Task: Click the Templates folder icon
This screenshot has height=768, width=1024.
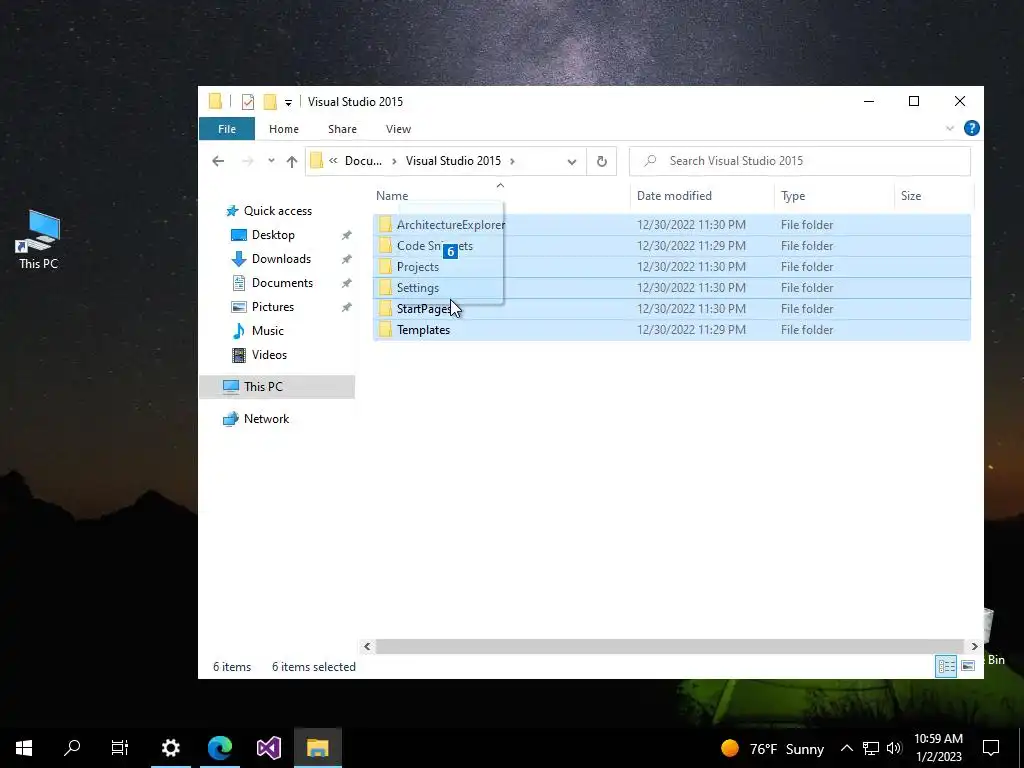Action: click(x=385, y=329)
